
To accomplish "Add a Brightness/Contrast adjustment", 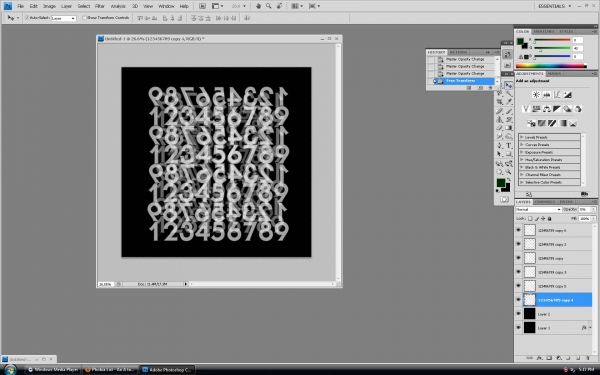I will [536, 95].
